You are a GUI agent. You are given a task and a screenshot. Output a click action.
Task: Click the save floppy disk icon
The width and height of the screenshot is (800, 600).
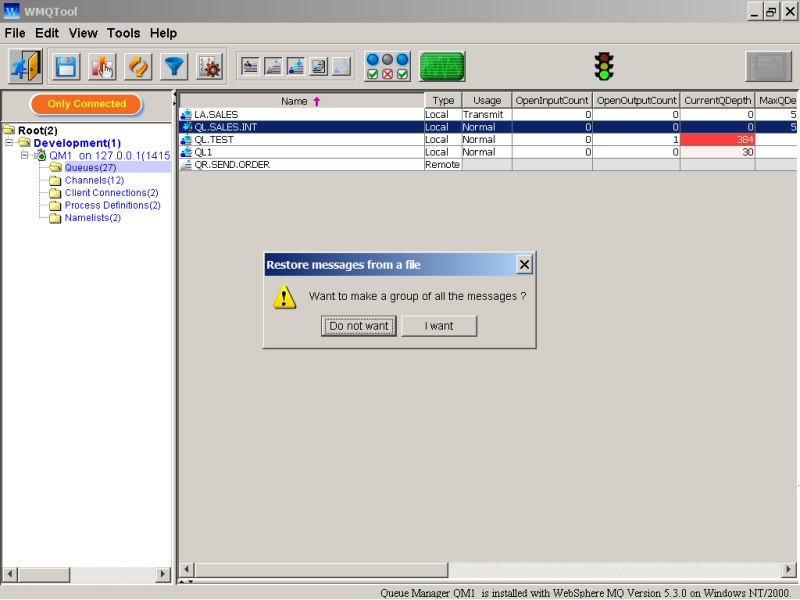[66, 67]
